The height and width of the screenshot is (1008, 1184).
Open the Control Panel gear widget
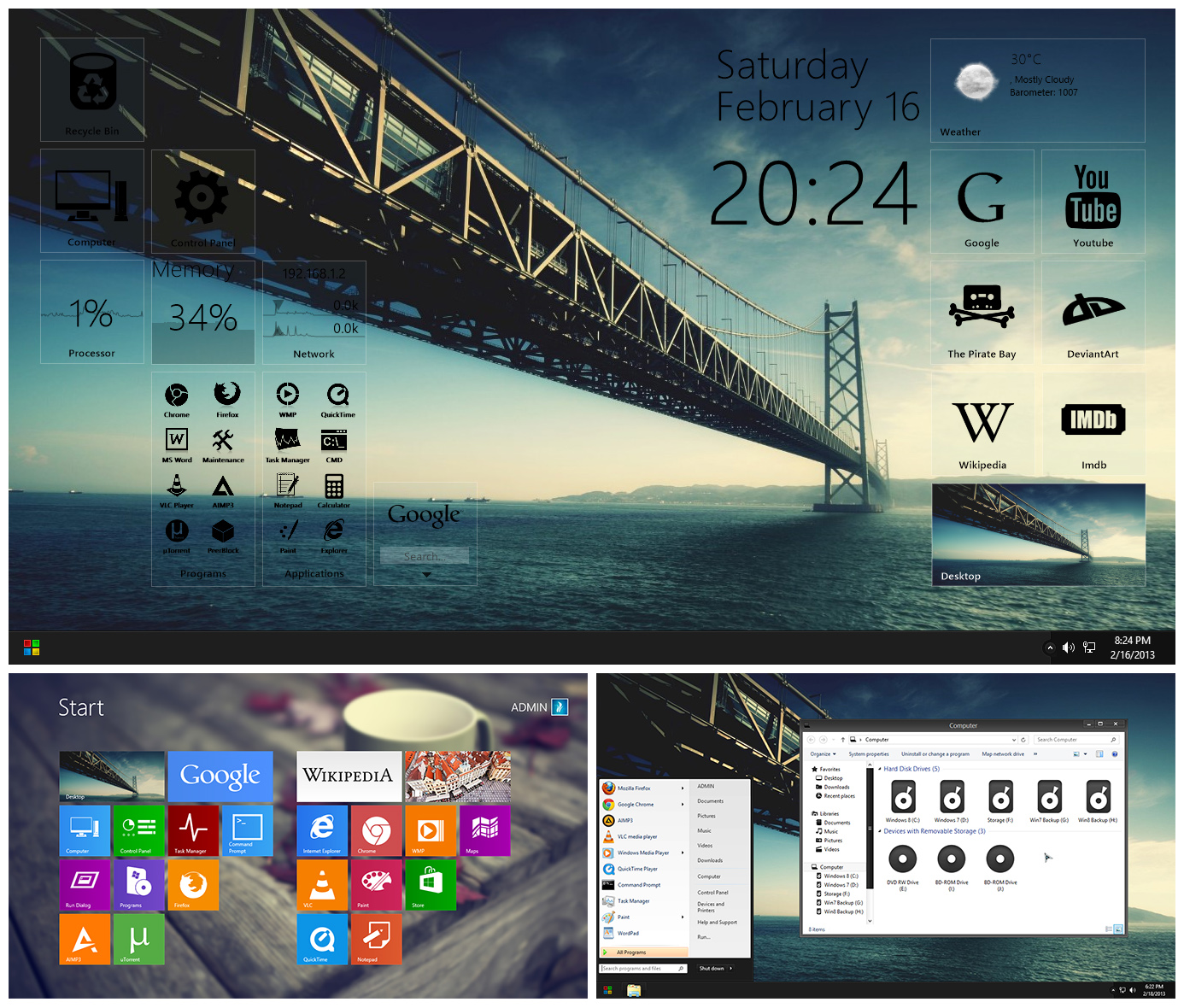pyautogui.click(x=203, y=201)
